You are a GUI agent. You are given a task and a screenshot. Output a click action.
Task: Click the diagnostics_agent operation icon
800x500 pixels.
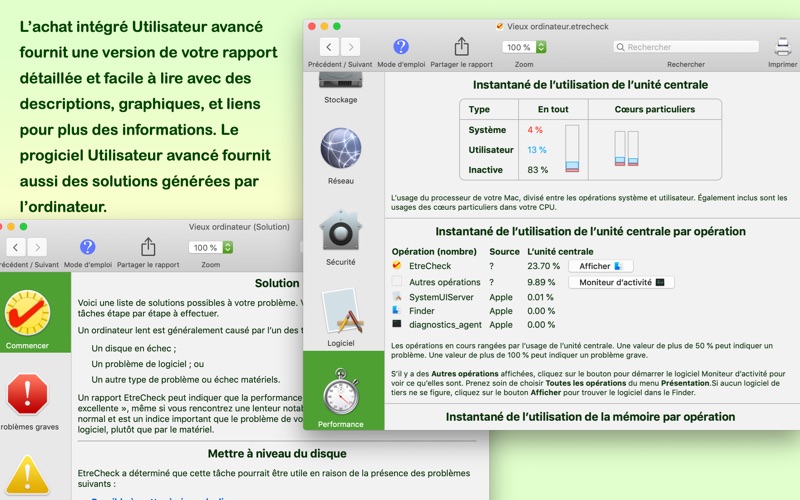(396, 324)
